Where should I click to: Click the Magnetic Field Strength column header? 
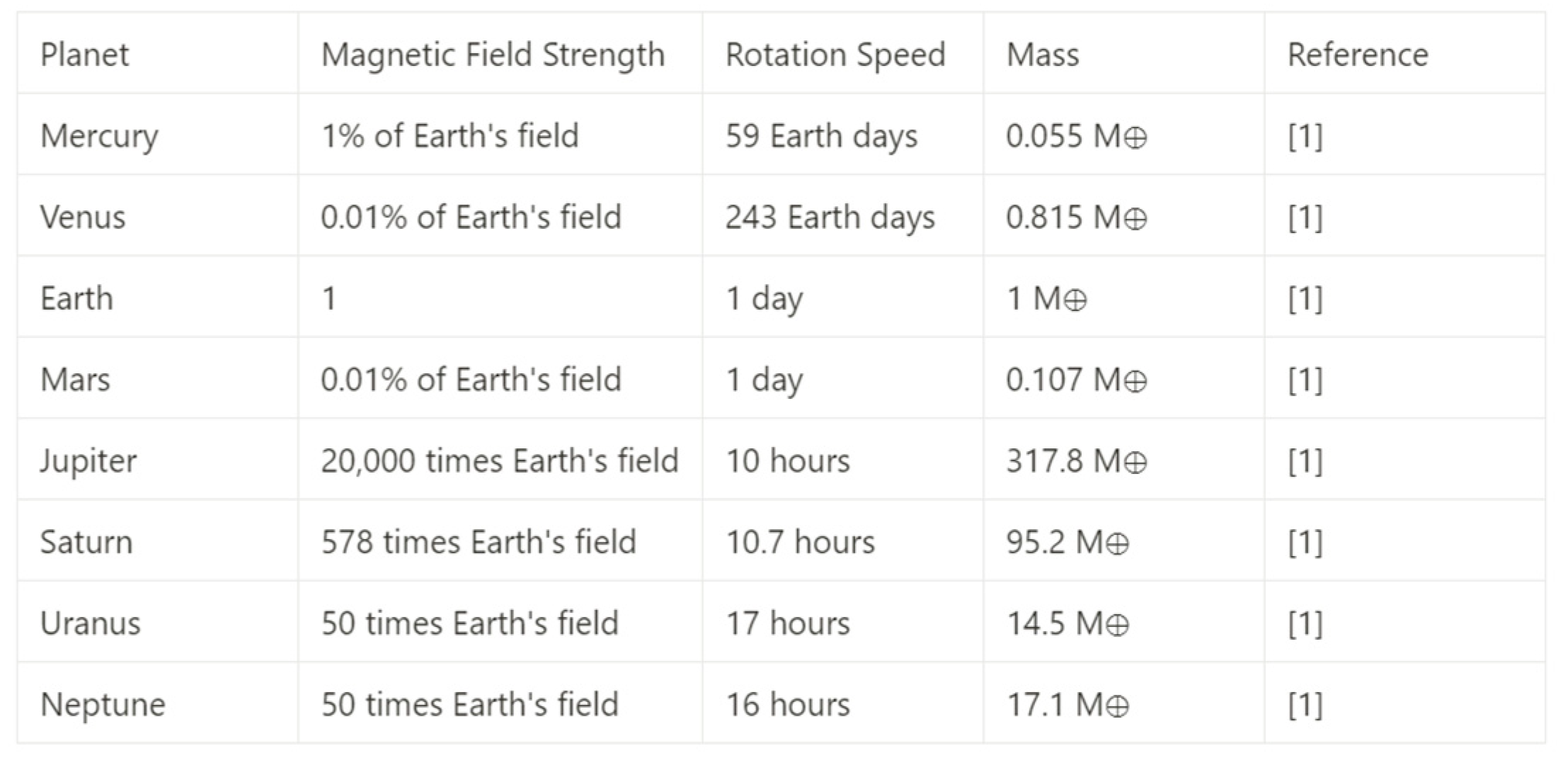coord(493,55)
